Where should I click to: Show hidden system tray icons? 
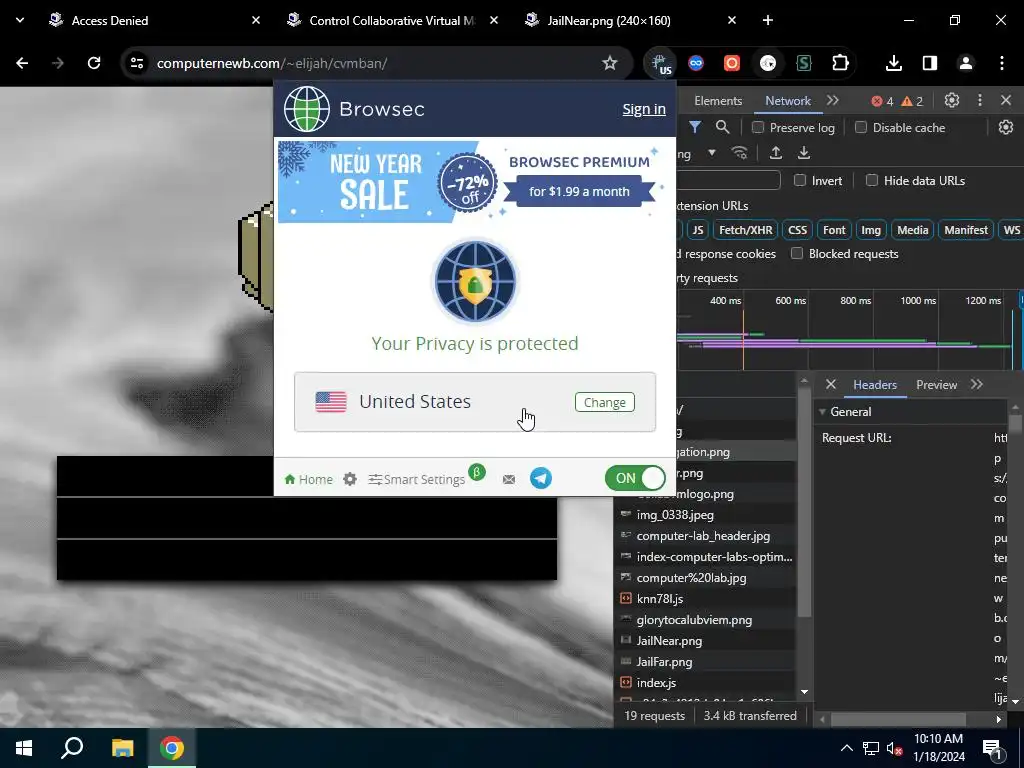click(846, 748)
